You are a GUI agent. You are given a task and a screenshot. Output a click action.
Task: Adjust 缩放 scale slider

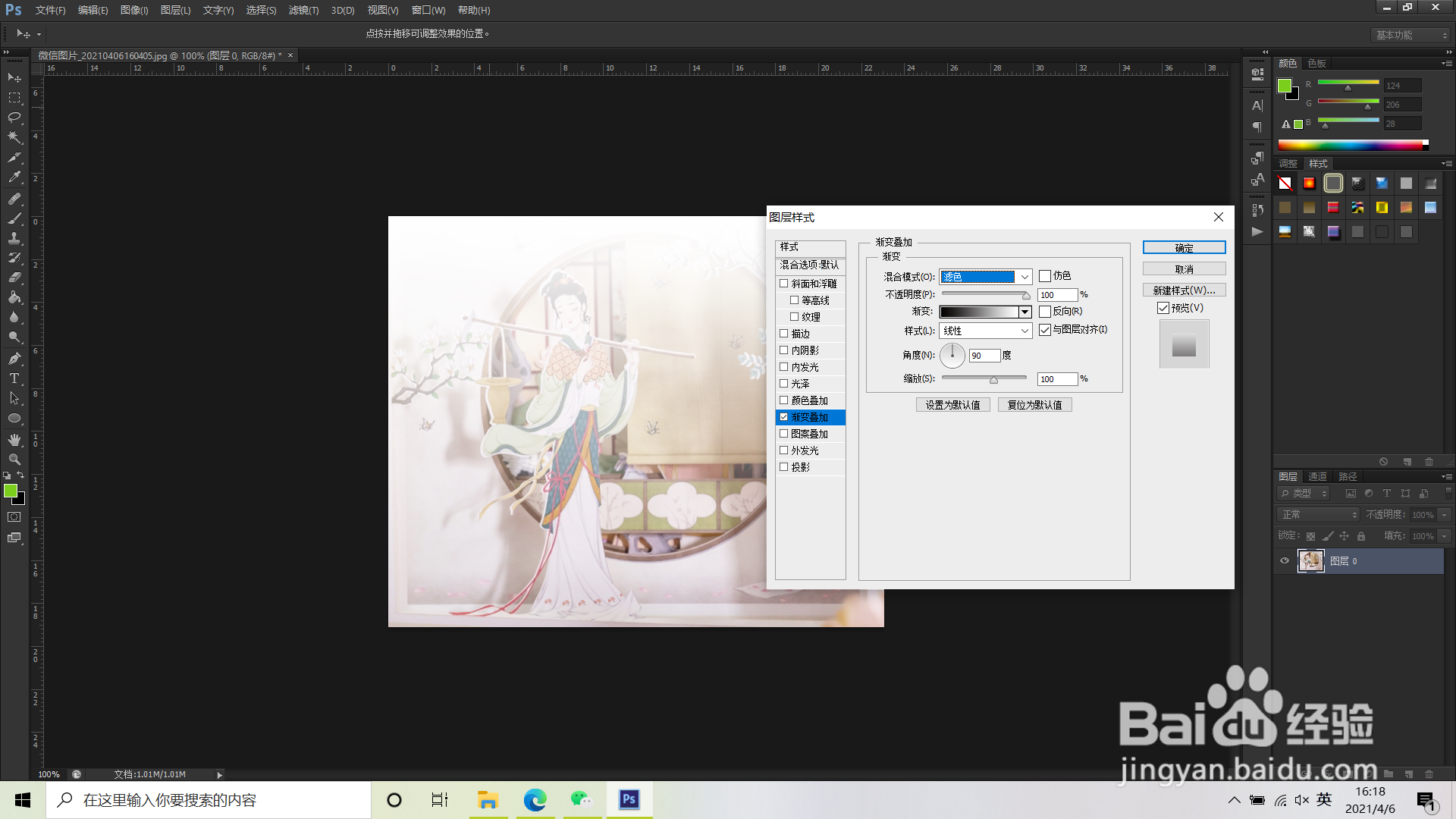(993, 379)
